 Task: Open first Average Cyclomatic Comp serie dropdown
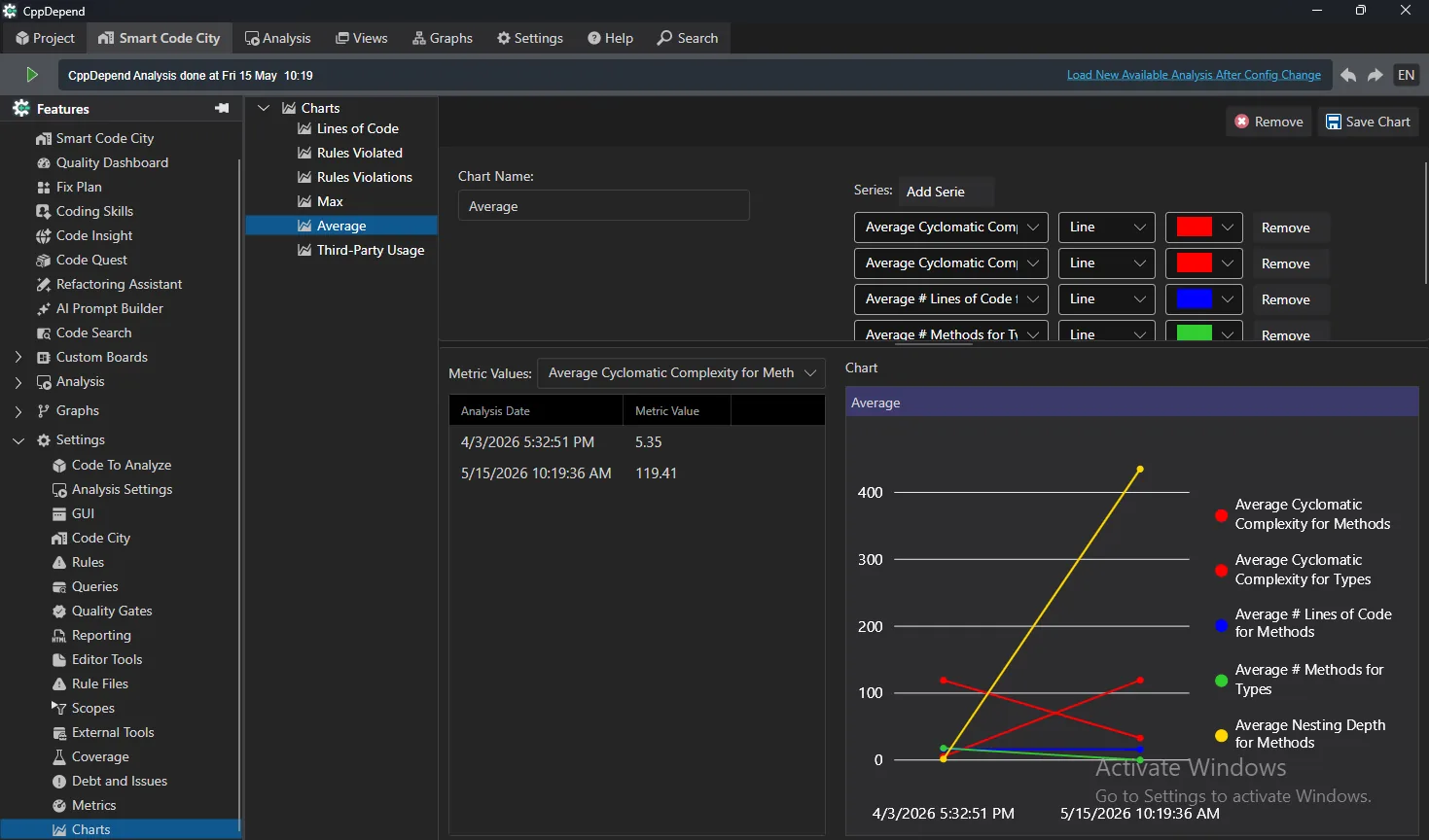point(950,227)
